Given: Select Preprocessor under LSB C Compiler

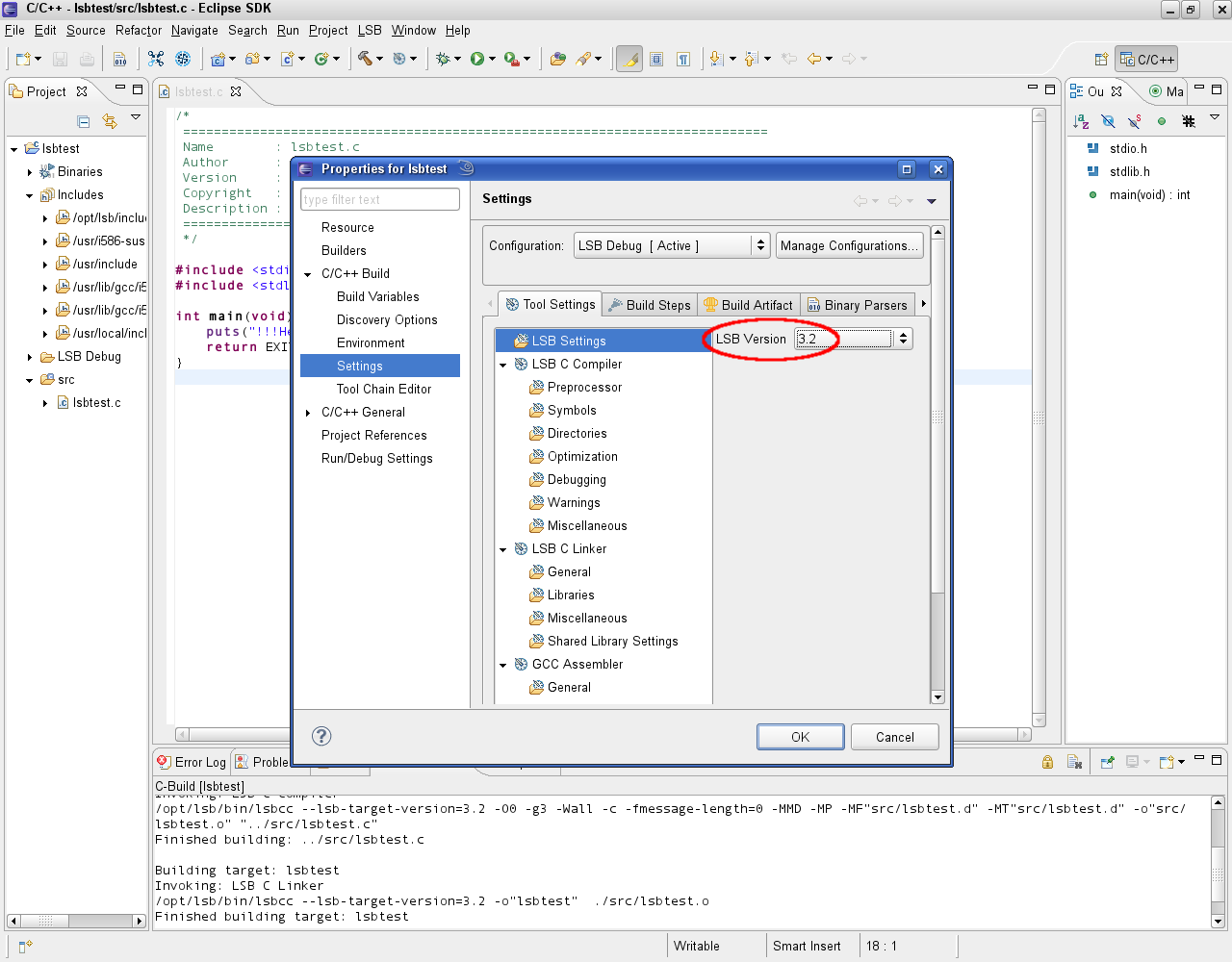Looking at the screenshot, I should [x=584, y=387].
